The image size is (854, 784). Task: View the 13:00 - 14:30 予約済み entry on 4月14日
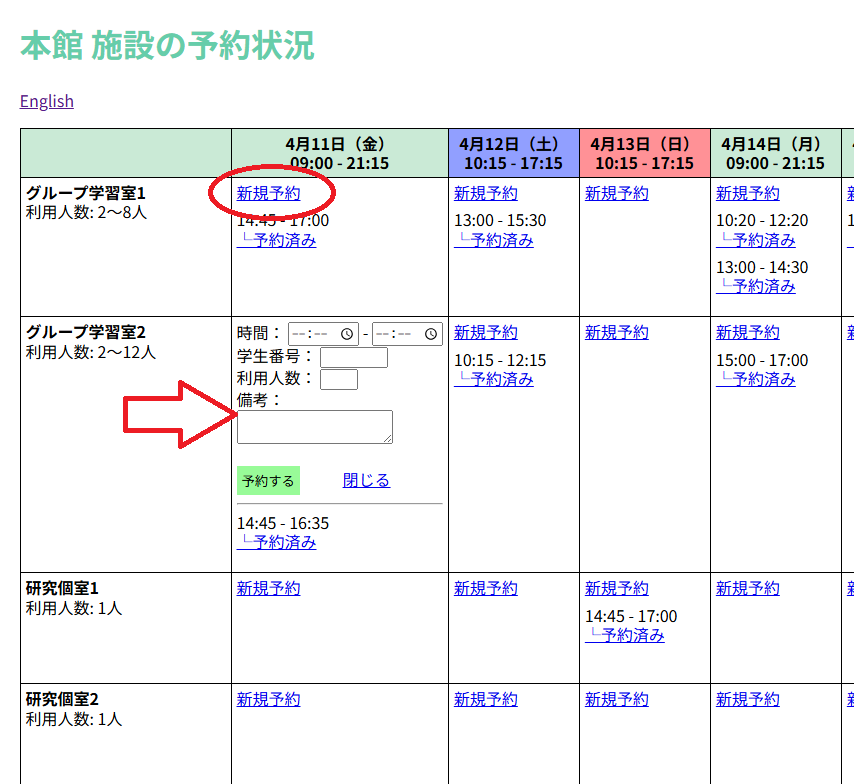pyautogui.click(x=756, y=287)
